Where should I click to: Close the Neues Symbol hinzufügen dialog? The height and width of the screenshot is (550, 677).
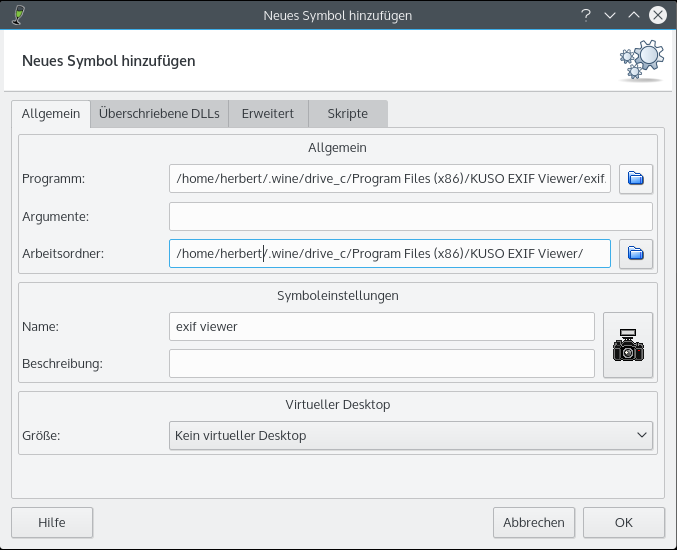coord(658,15)
